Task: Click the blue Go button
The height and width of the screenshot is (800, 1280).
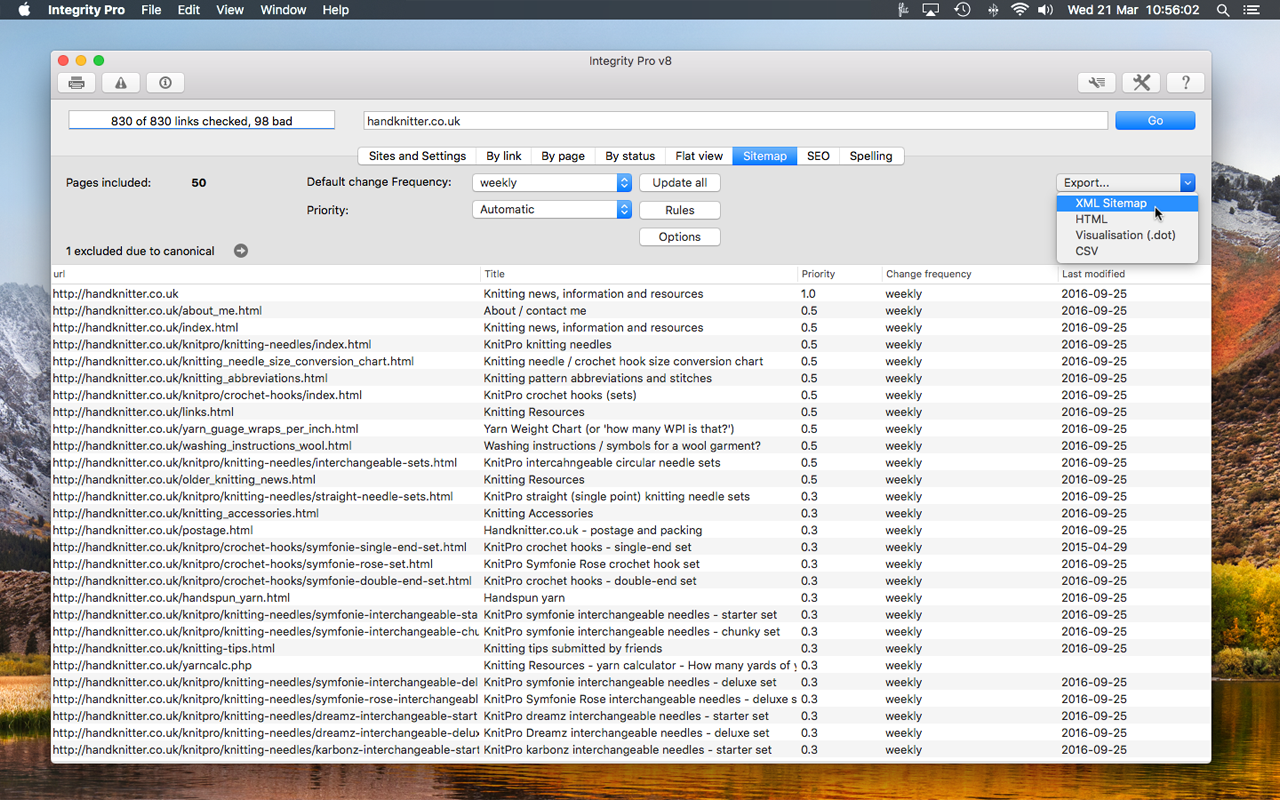Action: tap(1155, 121)
